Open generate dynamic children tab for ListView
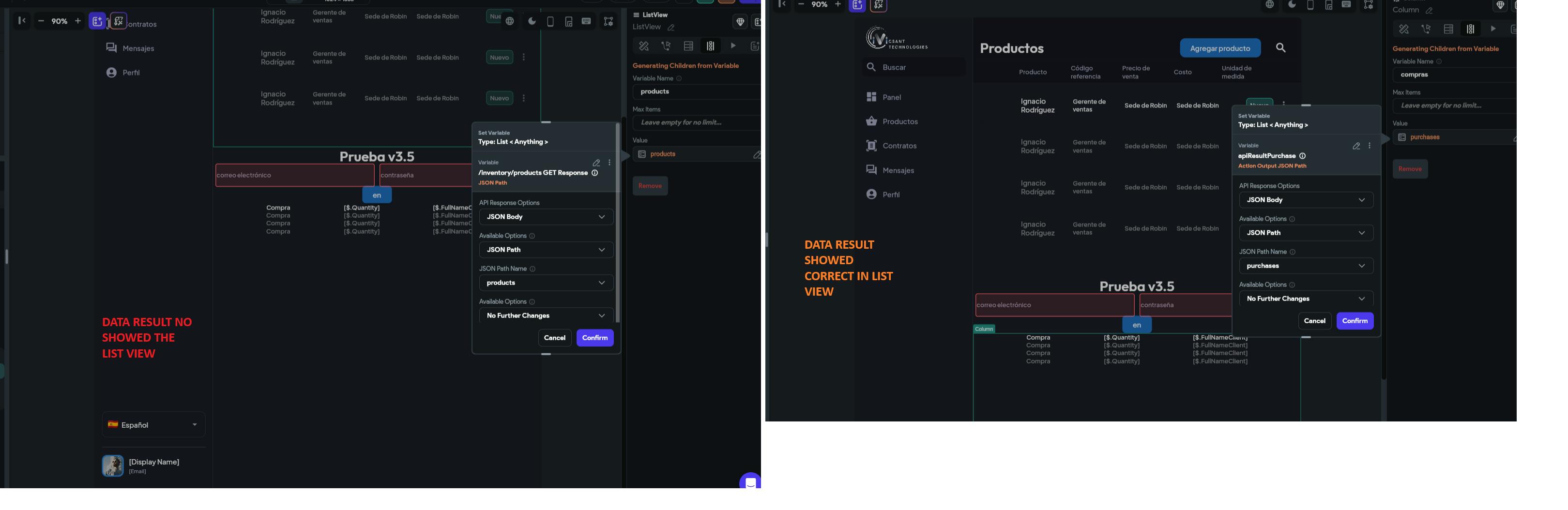The width and height of the screenshot is (1568, 510). click(710, 46)
